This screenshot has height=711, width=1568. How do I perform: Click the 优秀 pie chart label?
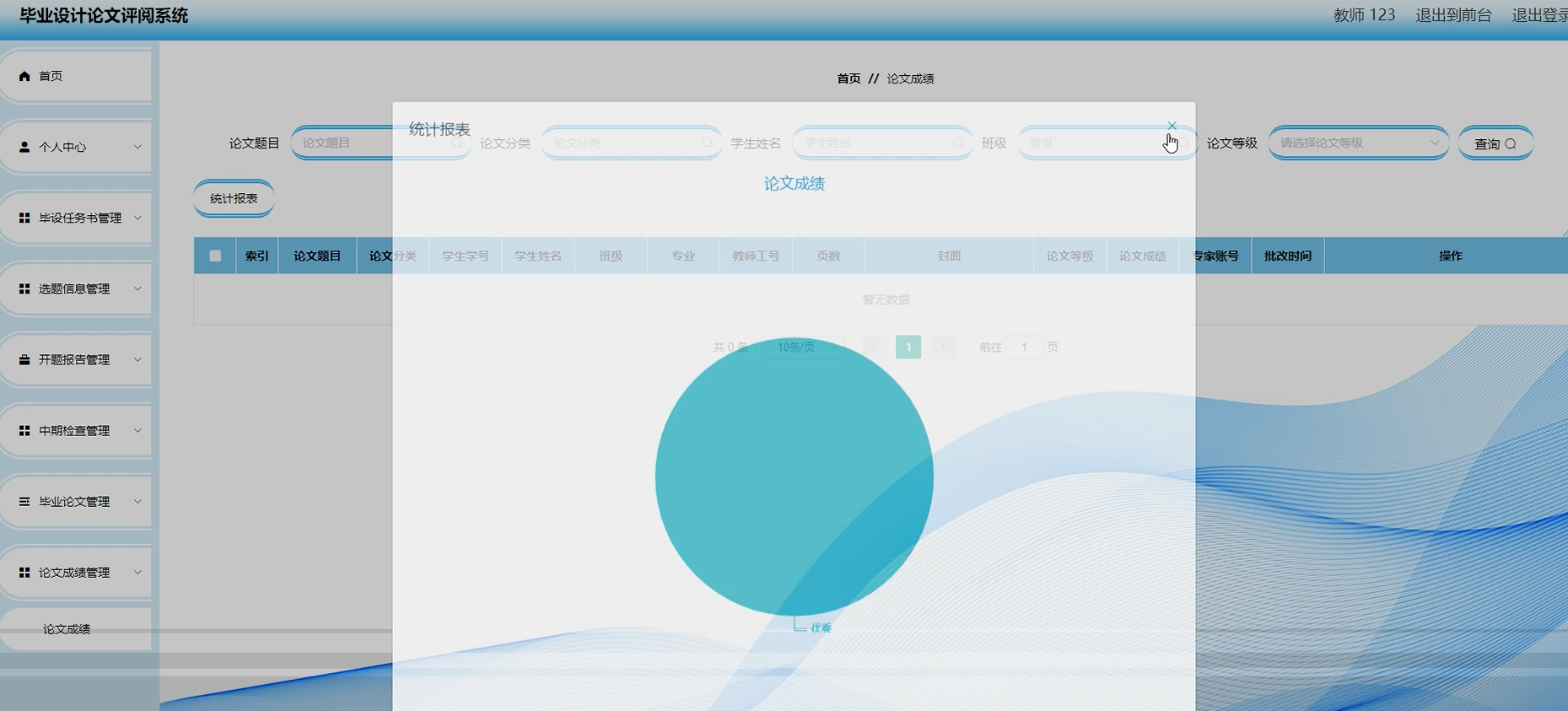(x=821, y=628)
